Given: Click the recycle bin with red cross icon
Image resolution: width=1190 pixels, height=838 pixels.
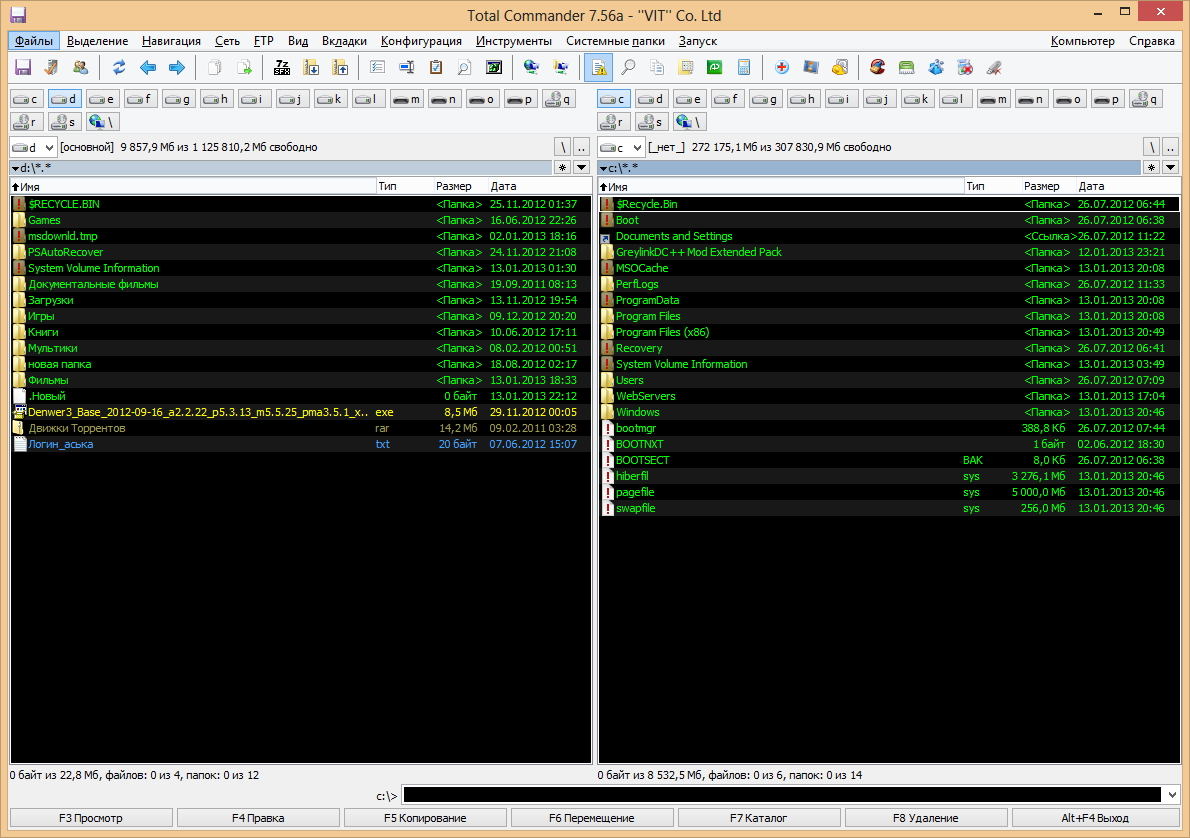Looking at the screenshot, I should click(965, 68).
